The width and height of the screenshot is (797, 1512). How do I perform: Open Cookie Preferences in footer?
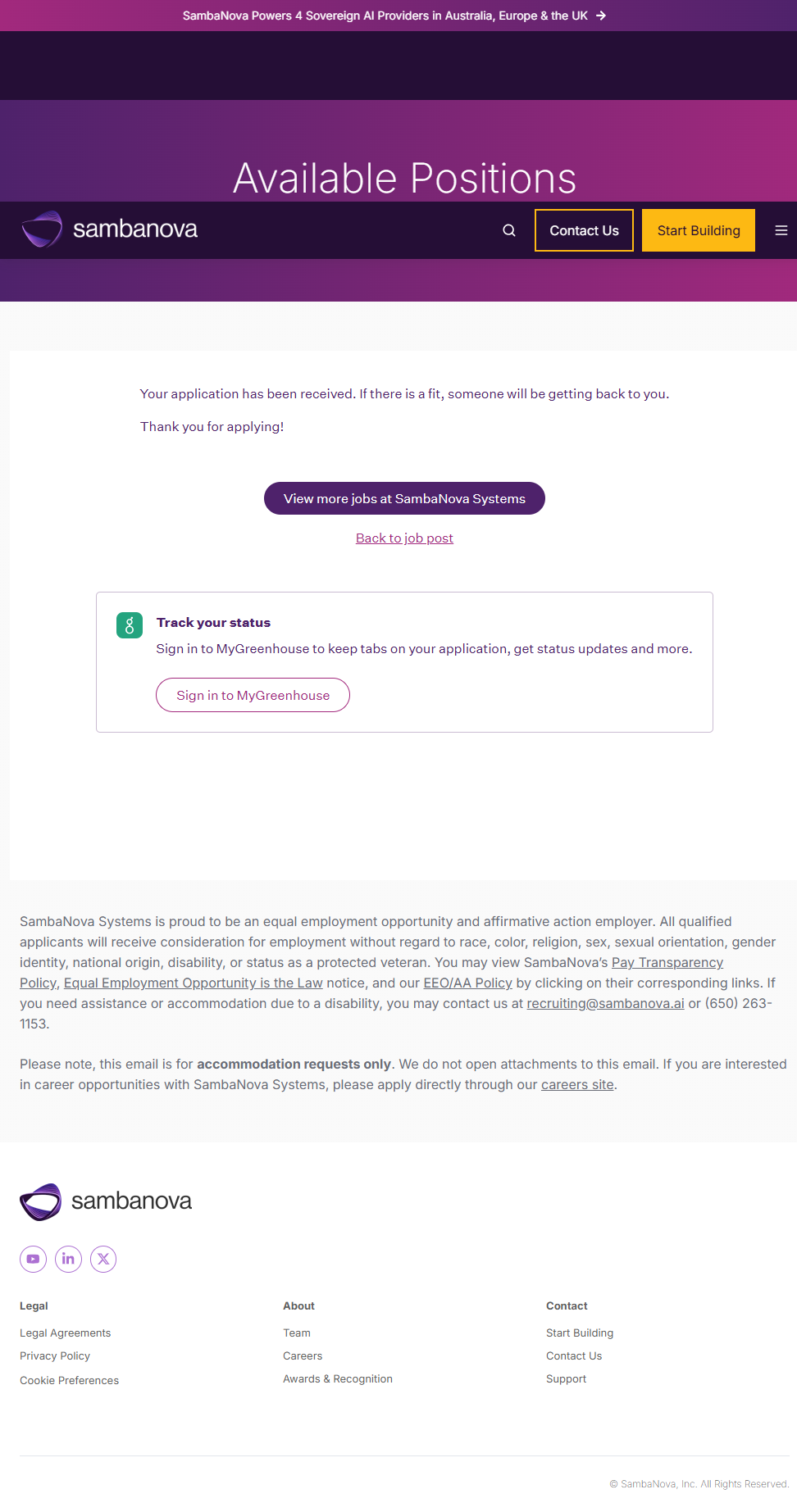tap(69, 1380)
